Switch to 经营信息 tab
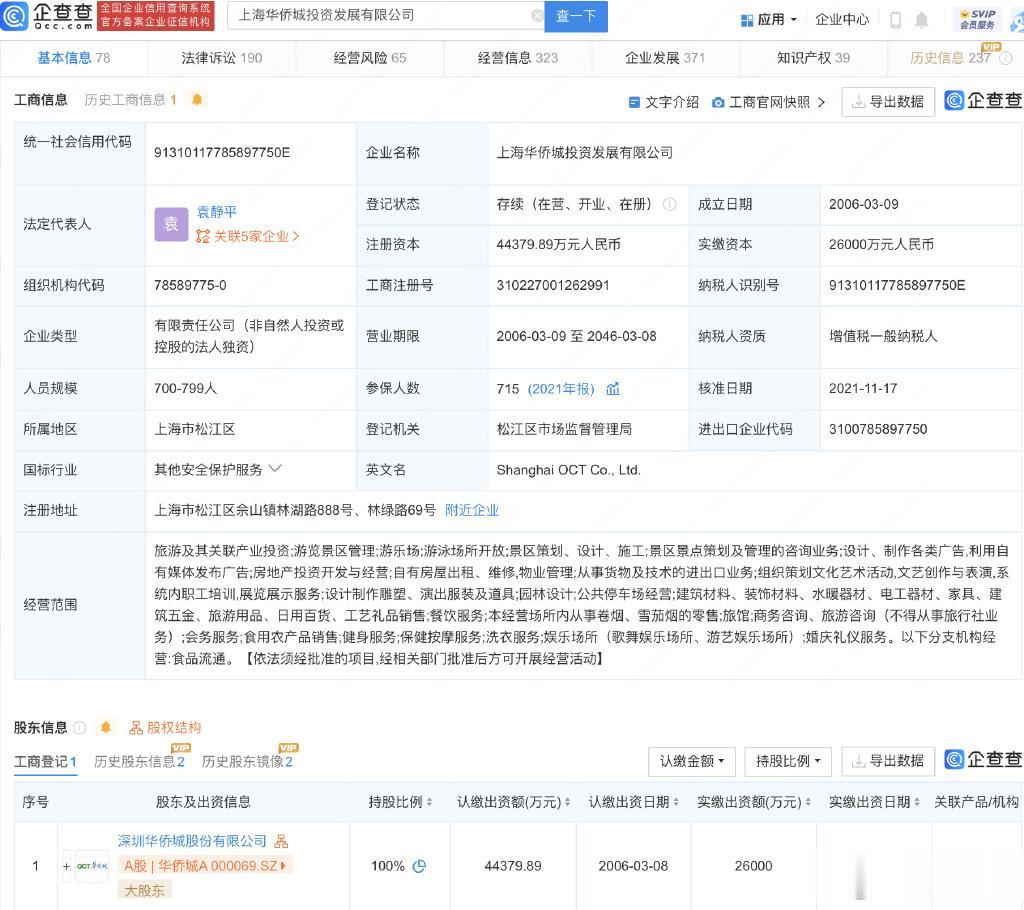This screenshot has height=910, width=1024. coord(518,58)
